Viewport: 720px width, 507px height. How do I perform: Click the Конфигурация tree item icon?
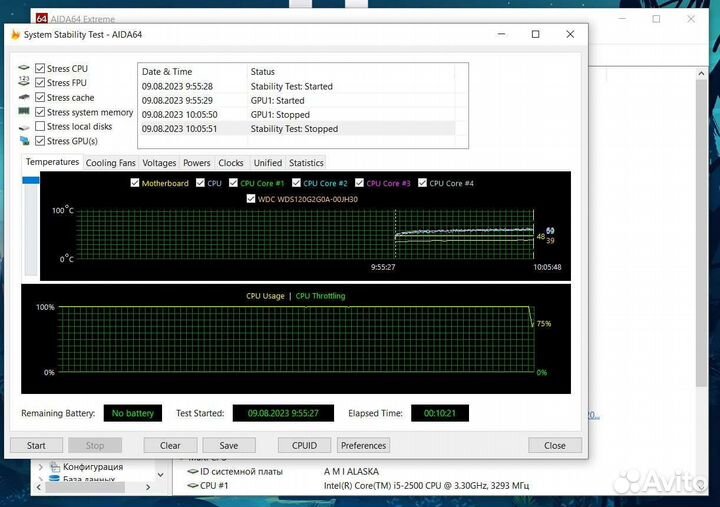tap(55, 467)
